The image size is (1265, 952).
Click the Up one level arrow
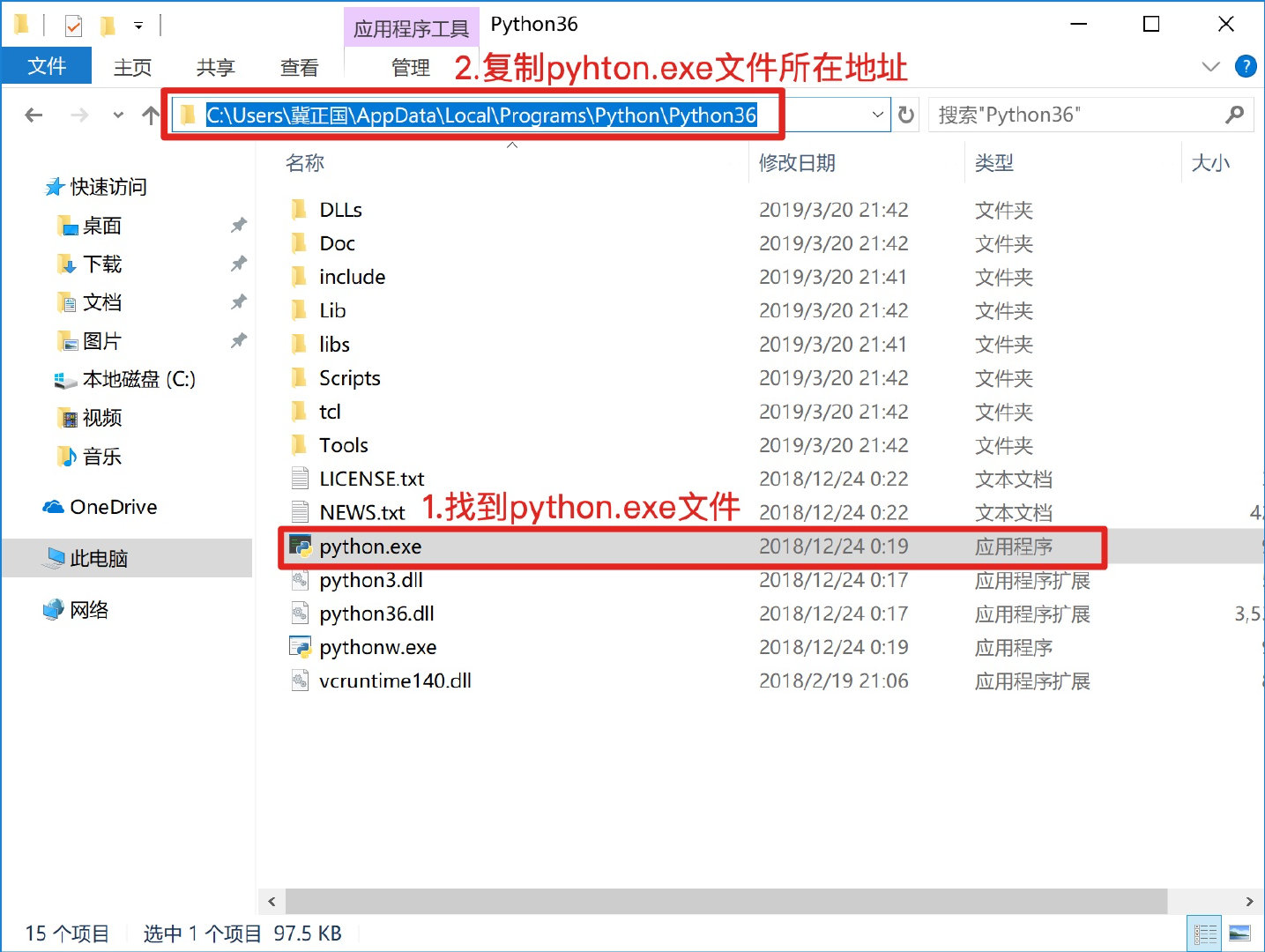[x=151, y=115]
